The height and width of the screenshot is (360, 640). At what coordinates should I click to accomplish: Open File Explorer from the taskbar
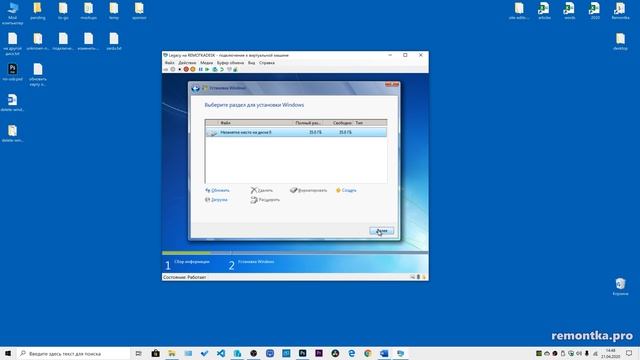click(x=172, y=353)
